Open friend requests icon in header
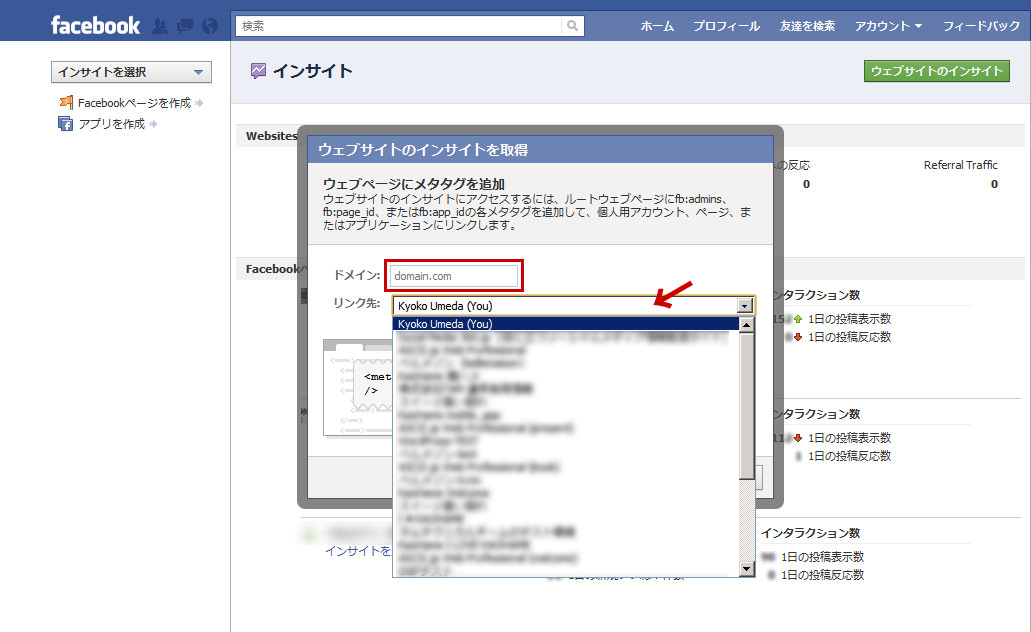 (160, 26)
